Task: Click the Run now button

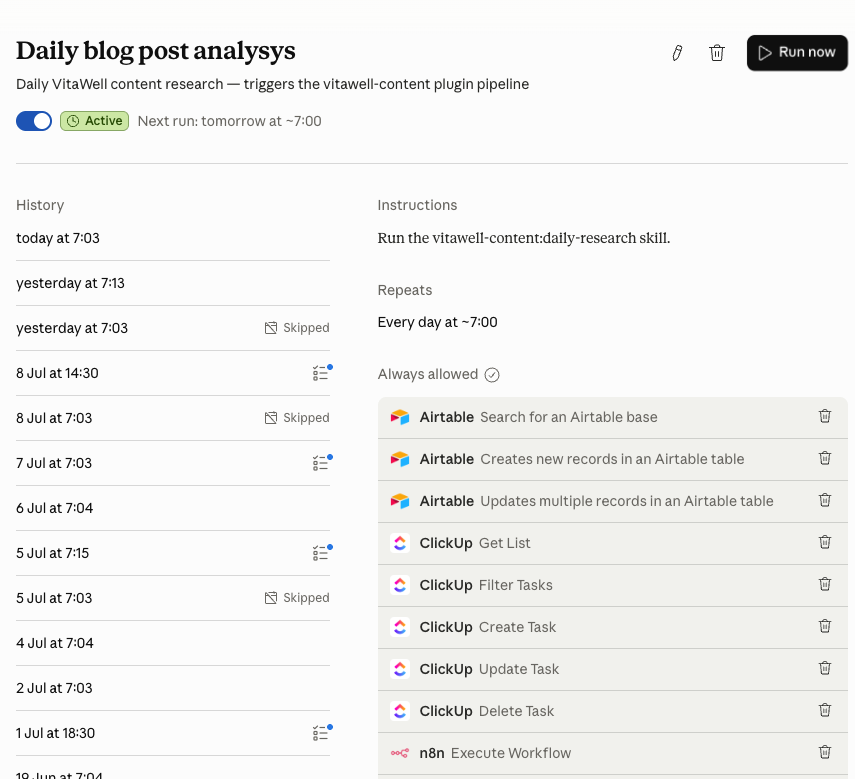Action: (797, 53)
